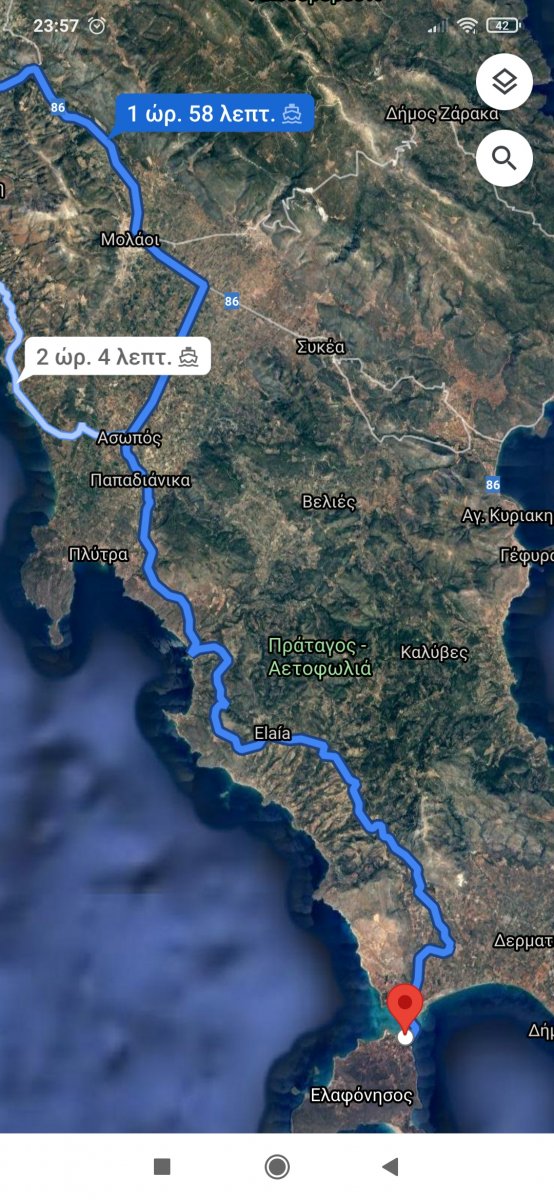Tap the Παπαδιάνικα label
This screenshot has height=1200, width=554.
140,480
